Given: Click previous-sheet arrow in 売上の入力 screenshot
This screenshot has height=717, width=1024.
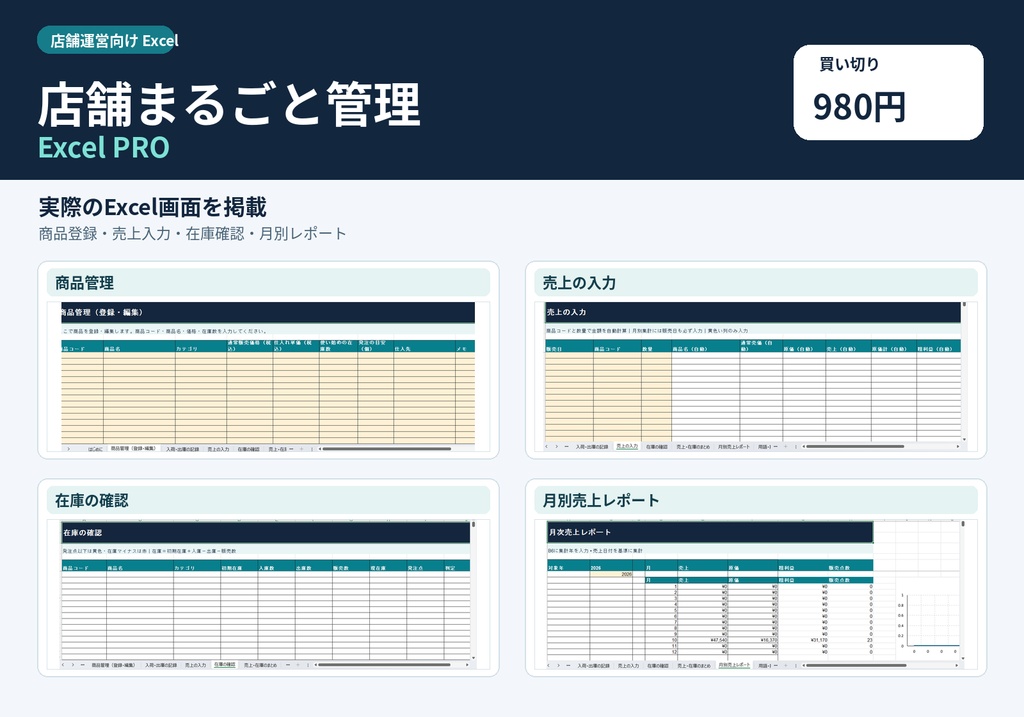Looking at the screenshot, I should pyautogui.click(x=547, y=447).
